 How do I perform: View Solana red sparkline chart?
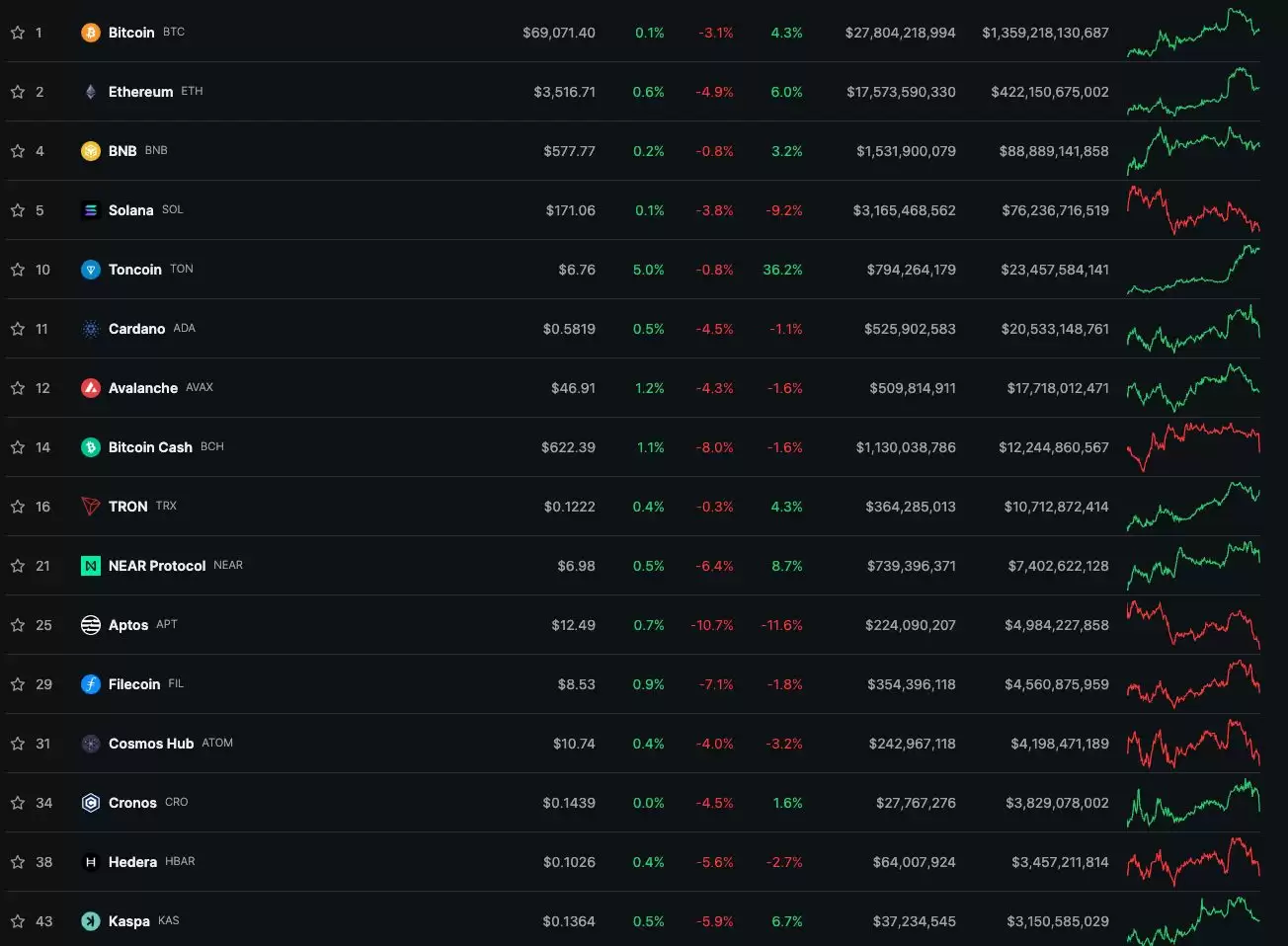(1193, 210)
